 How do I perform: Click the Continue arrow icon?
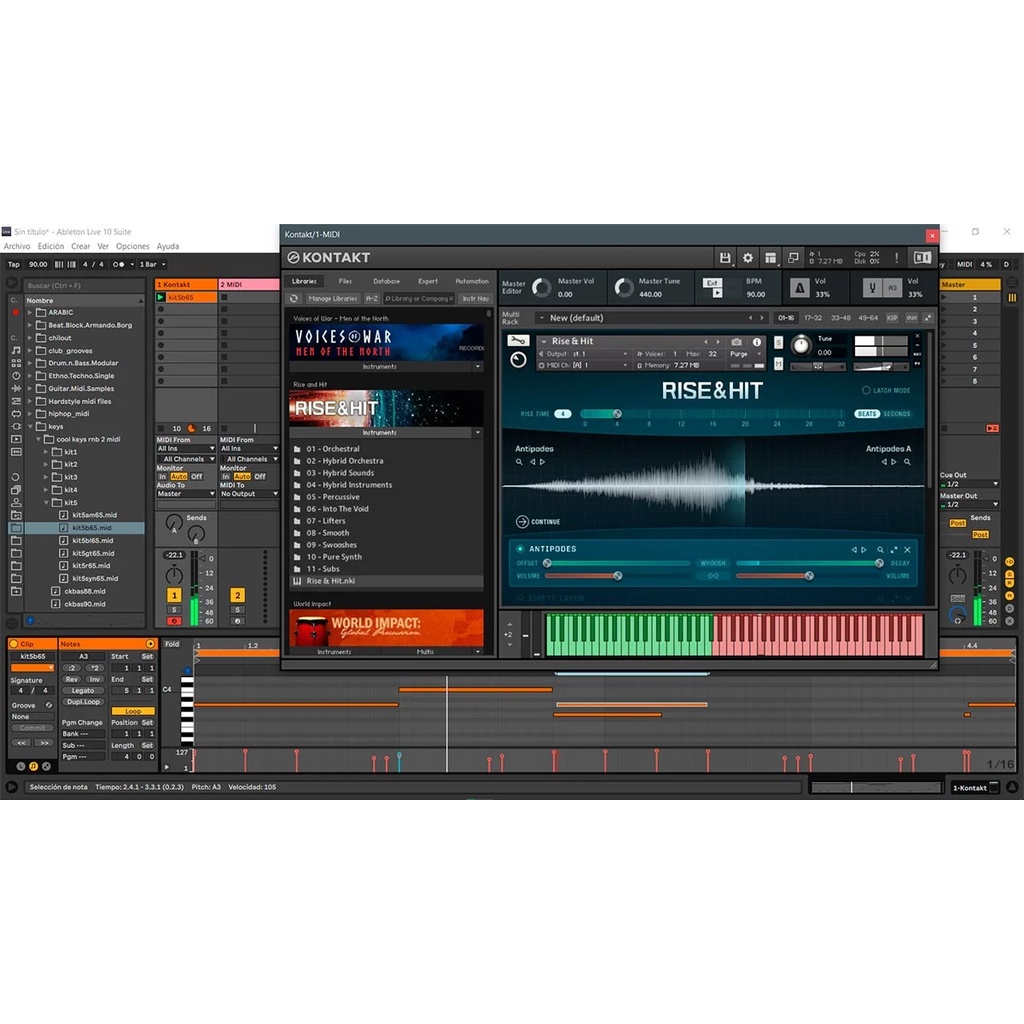coord(522,522)
